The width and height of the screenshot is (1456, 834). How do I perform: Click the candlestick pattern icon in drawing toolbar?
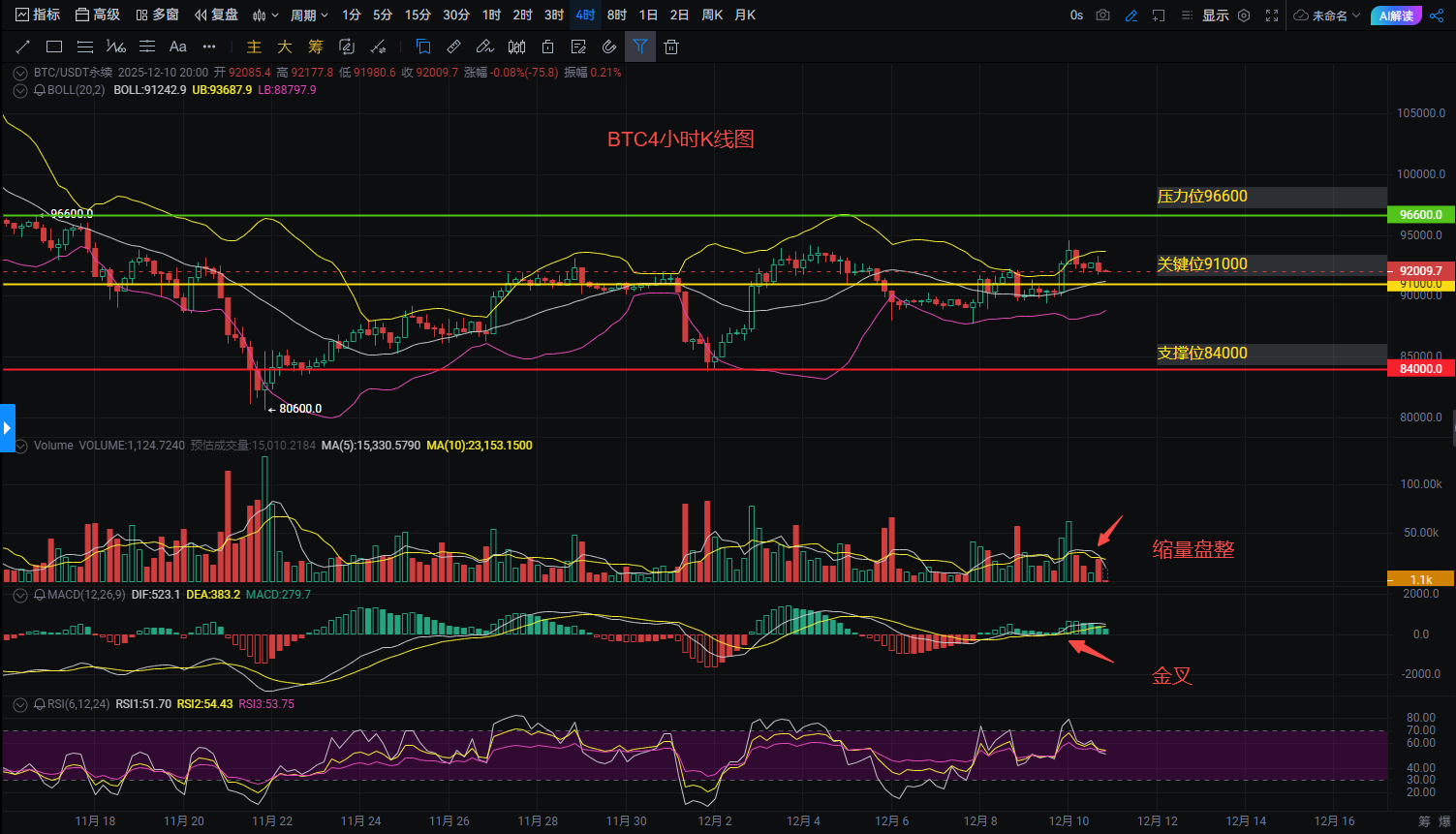[x=517, y=46]
